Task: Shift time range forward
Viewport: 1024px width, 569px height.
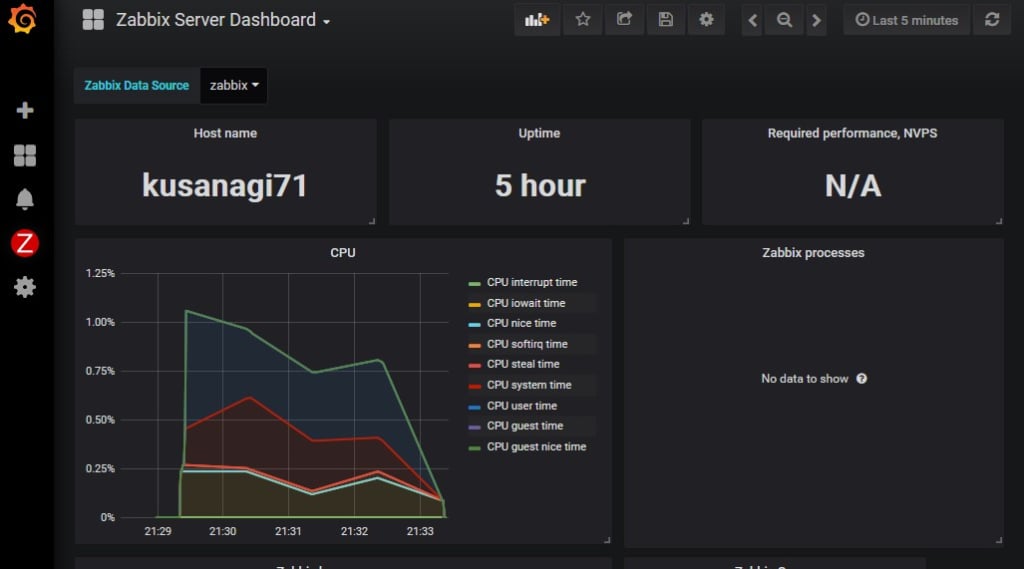Action: tap(816, 20)
